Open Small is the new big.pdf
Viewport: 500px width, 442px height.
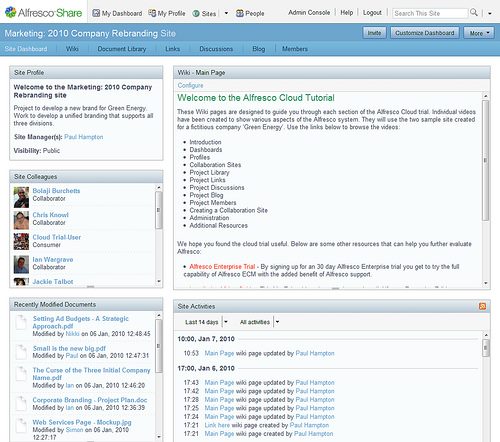(x=69, y=348)
